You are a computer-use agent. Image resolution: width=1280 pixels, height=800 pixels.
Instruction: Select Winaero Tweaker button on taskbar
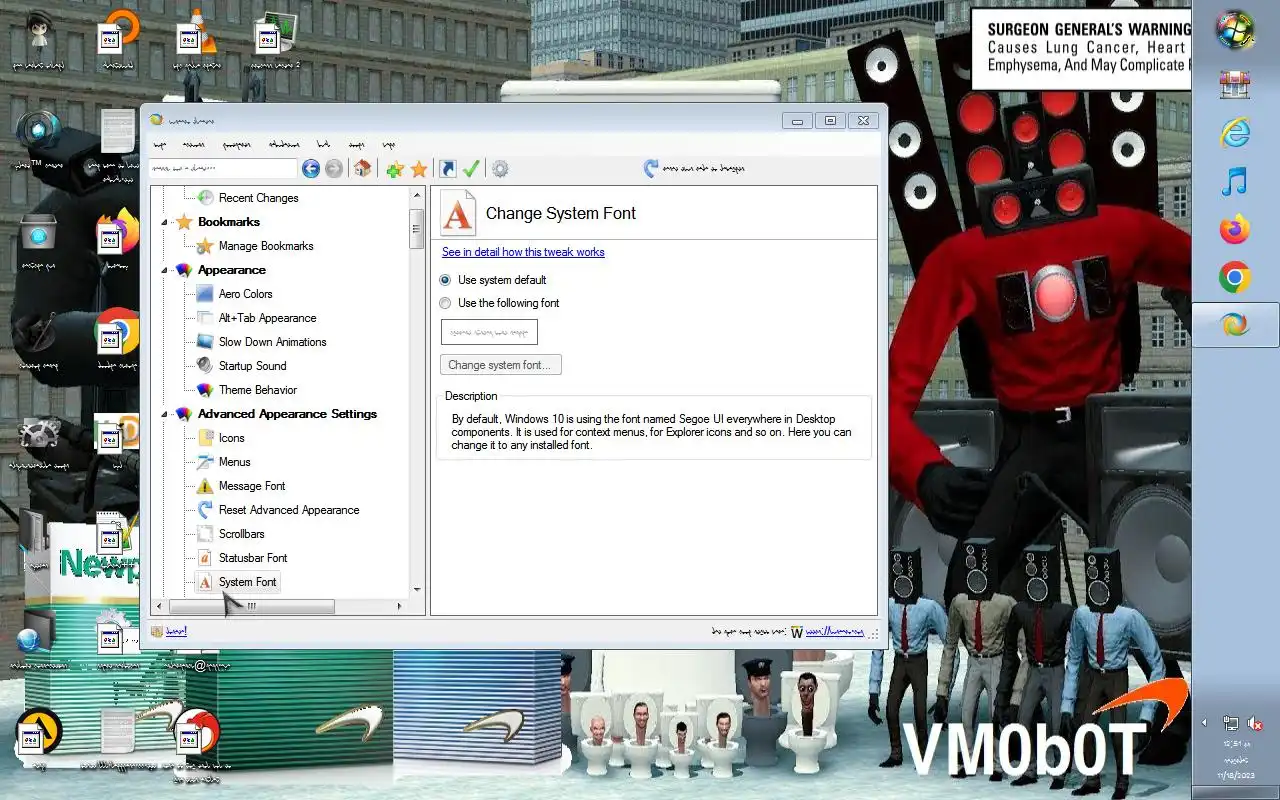(x=1235, y=325)
